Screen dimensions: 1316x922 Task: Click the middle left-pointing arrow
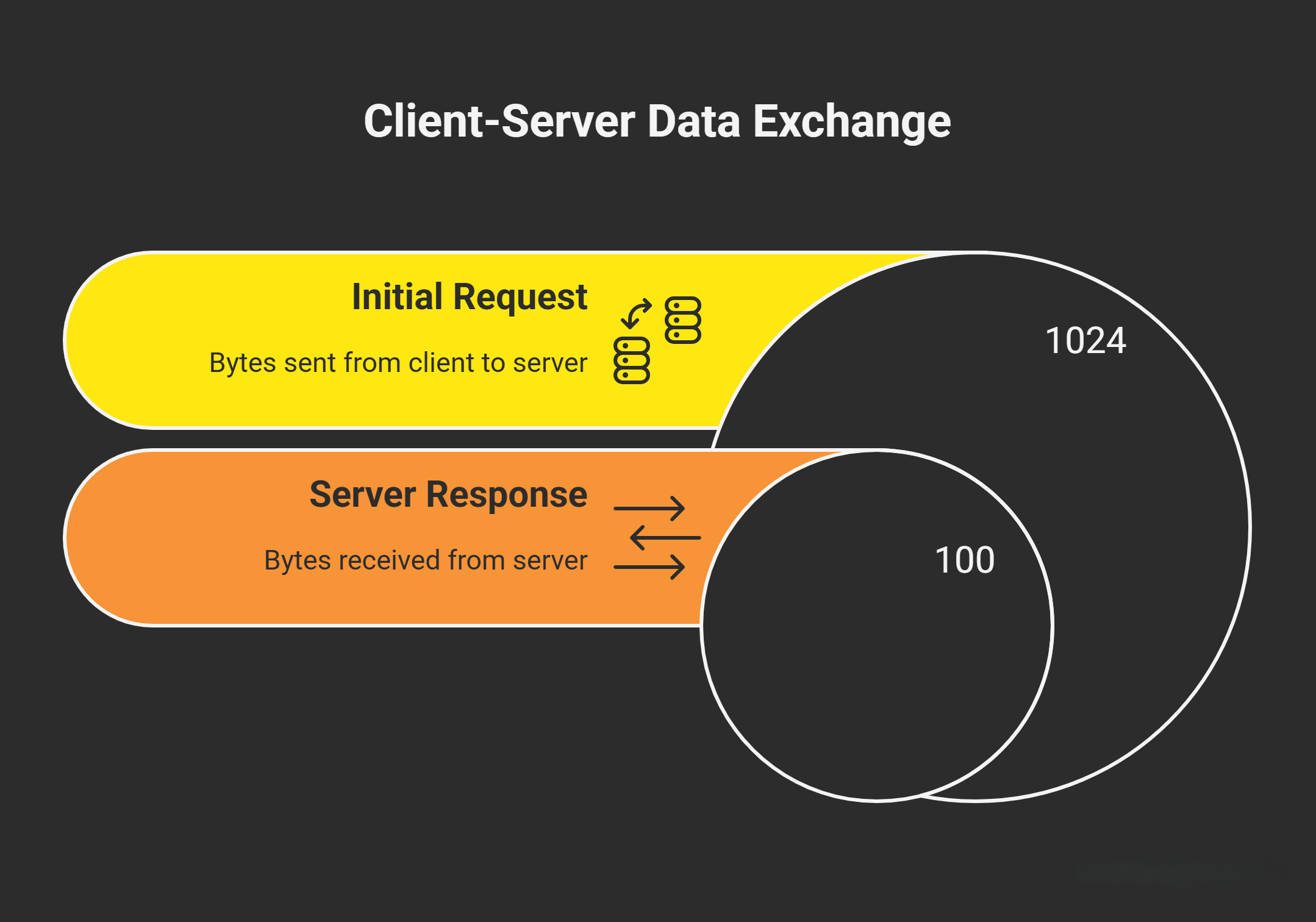(665, 537)
